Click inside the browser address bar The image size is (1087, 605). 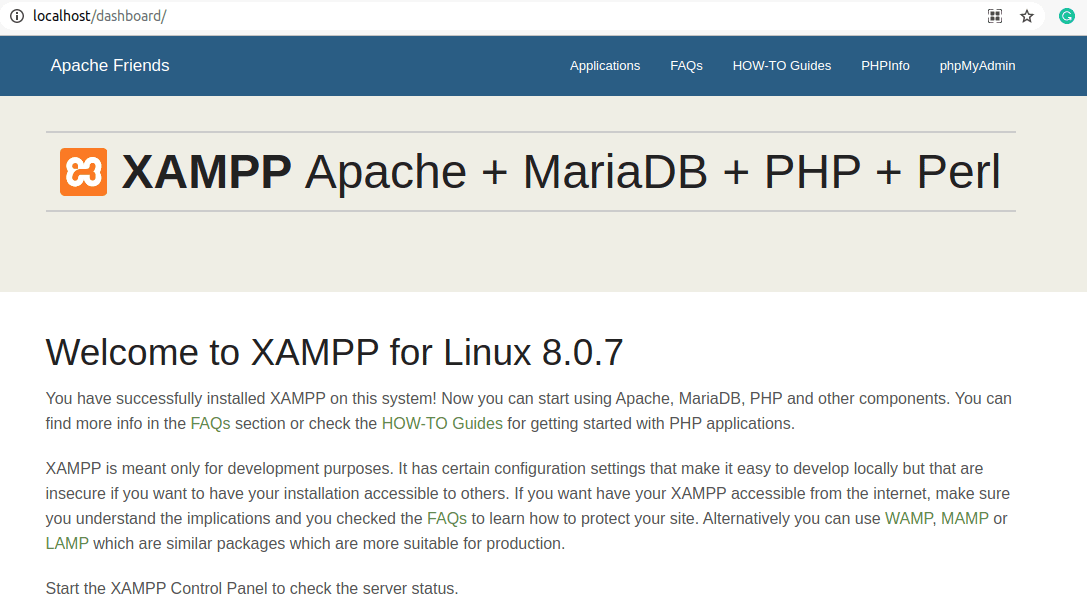click(x=400, y=16)
